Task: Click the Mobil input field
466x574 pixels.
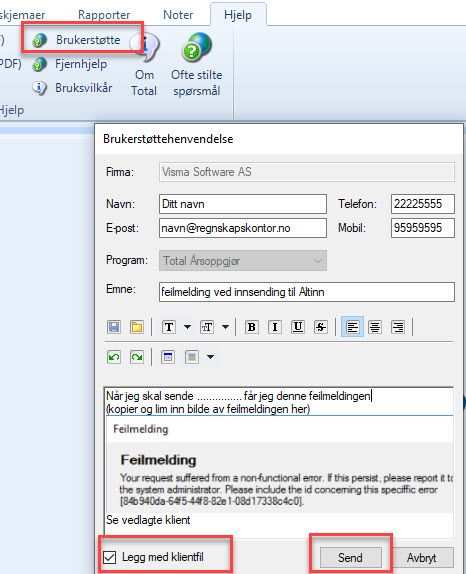Action: click(x=423, y=228)
